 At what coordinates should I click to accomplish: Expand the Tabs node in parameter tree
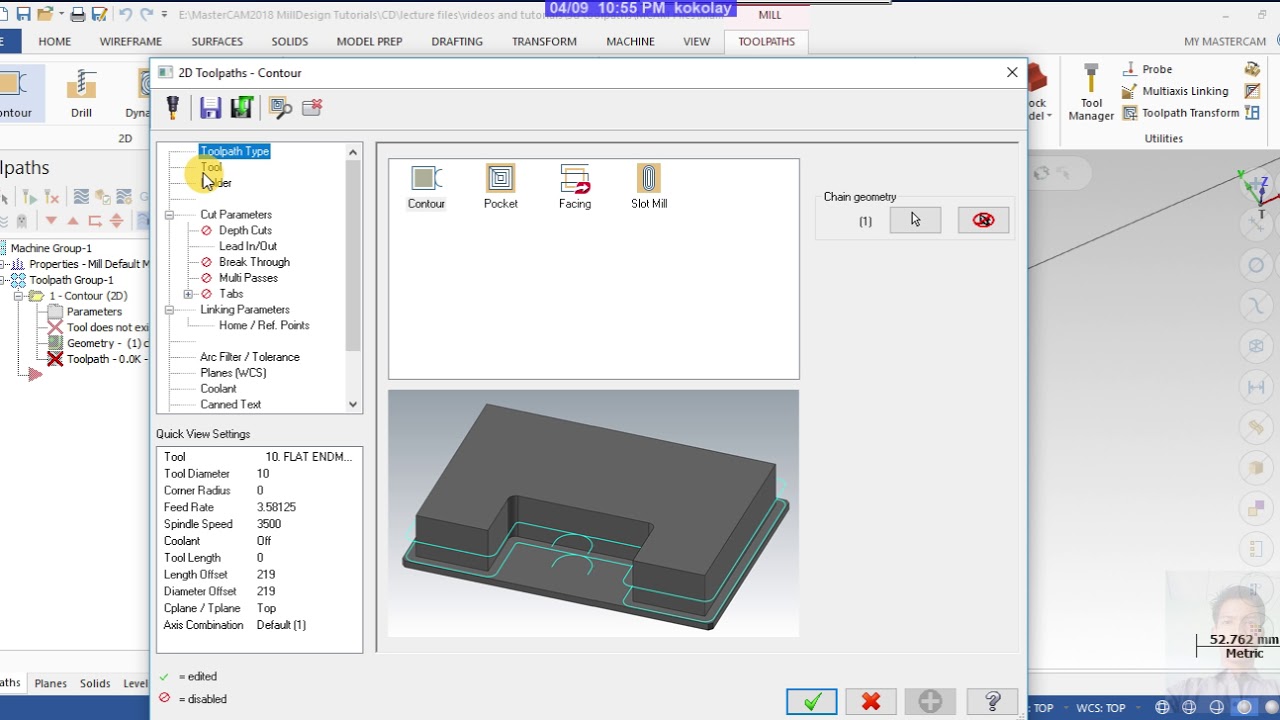pyautogui.click(x=188, y=294)
